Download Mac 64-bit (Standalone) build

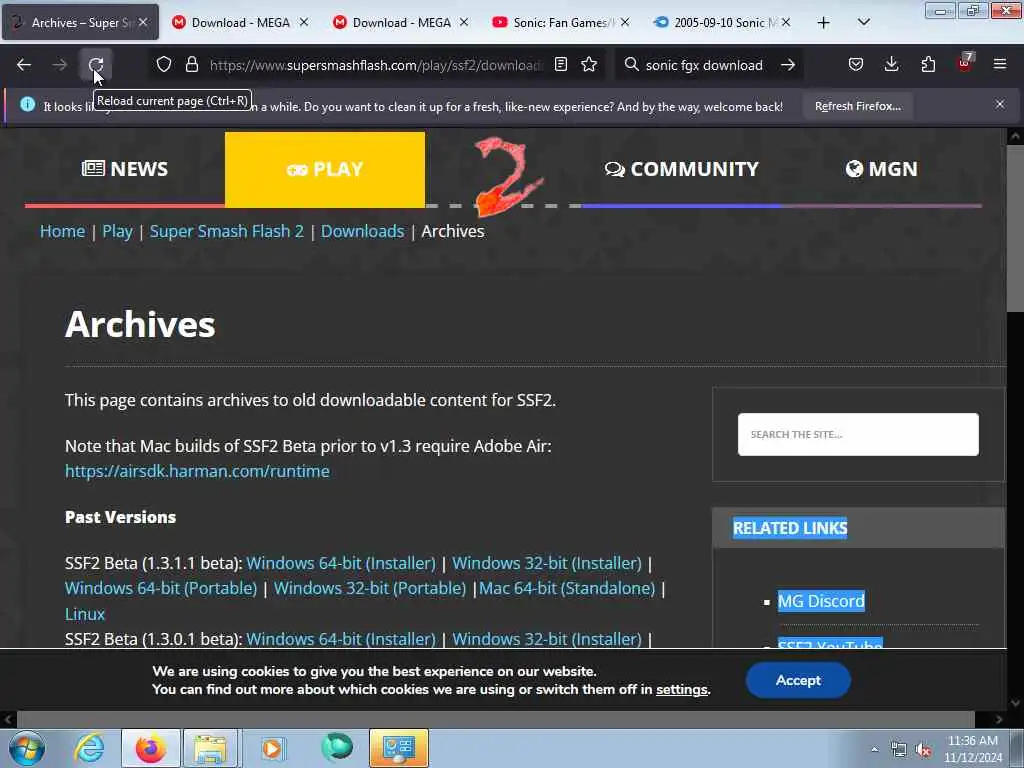tap(567, 588)
